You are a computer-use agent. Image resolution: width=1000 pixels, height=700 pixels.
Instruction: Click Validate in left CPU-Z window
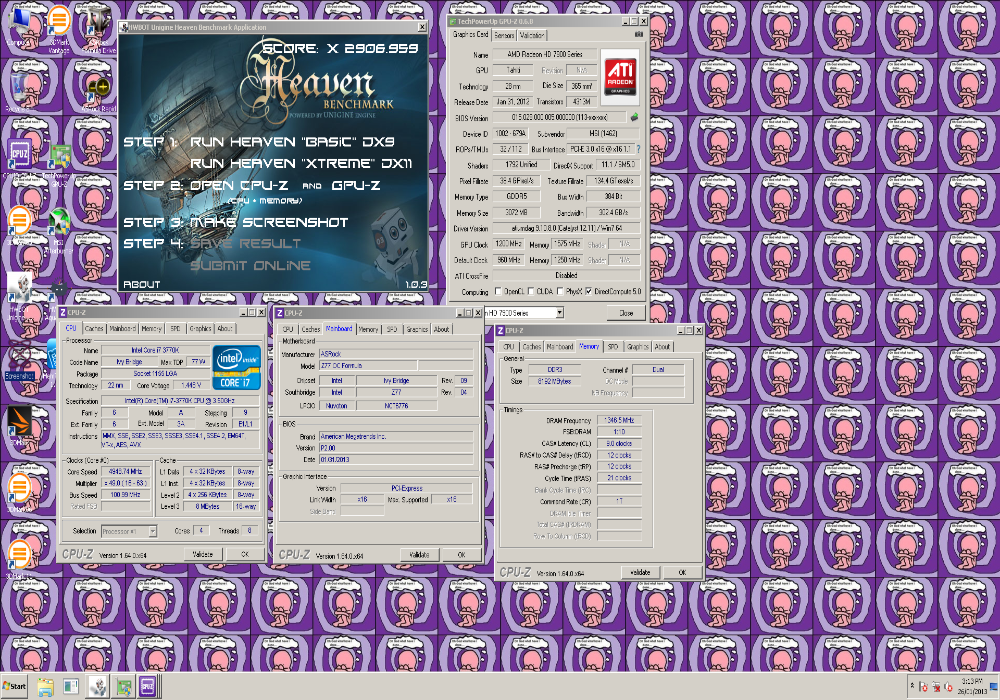pos(203,554)
